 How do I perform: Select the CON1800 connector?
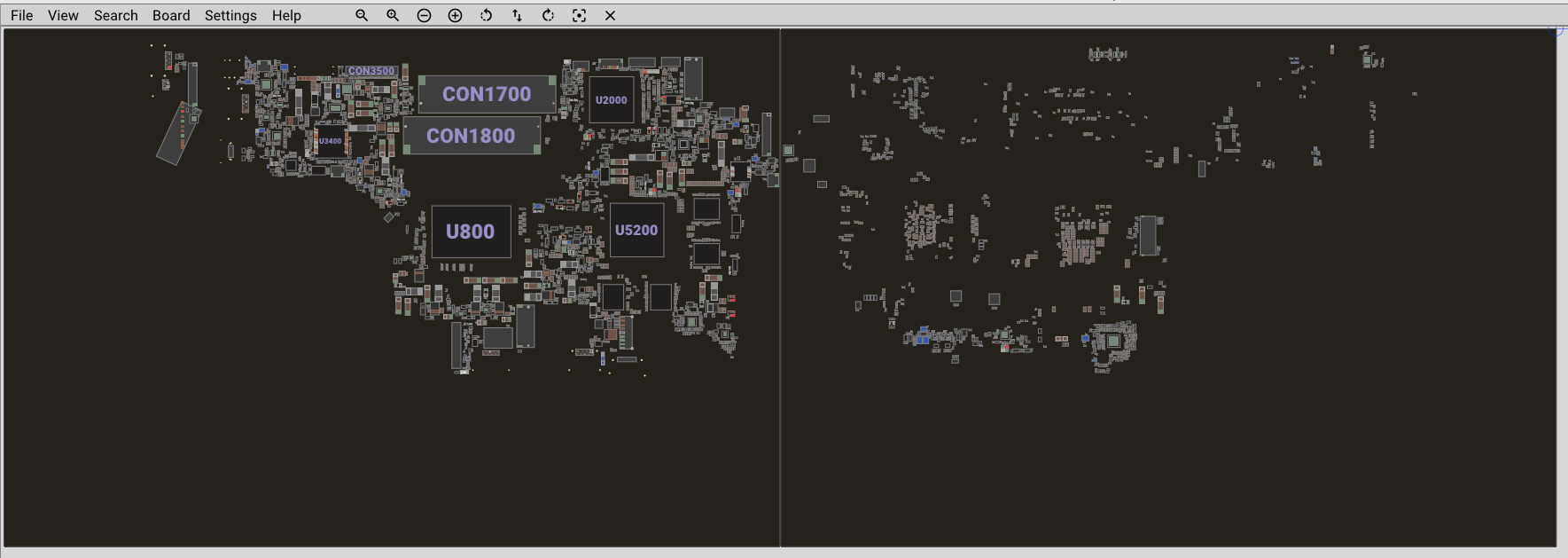click(471, 136)
